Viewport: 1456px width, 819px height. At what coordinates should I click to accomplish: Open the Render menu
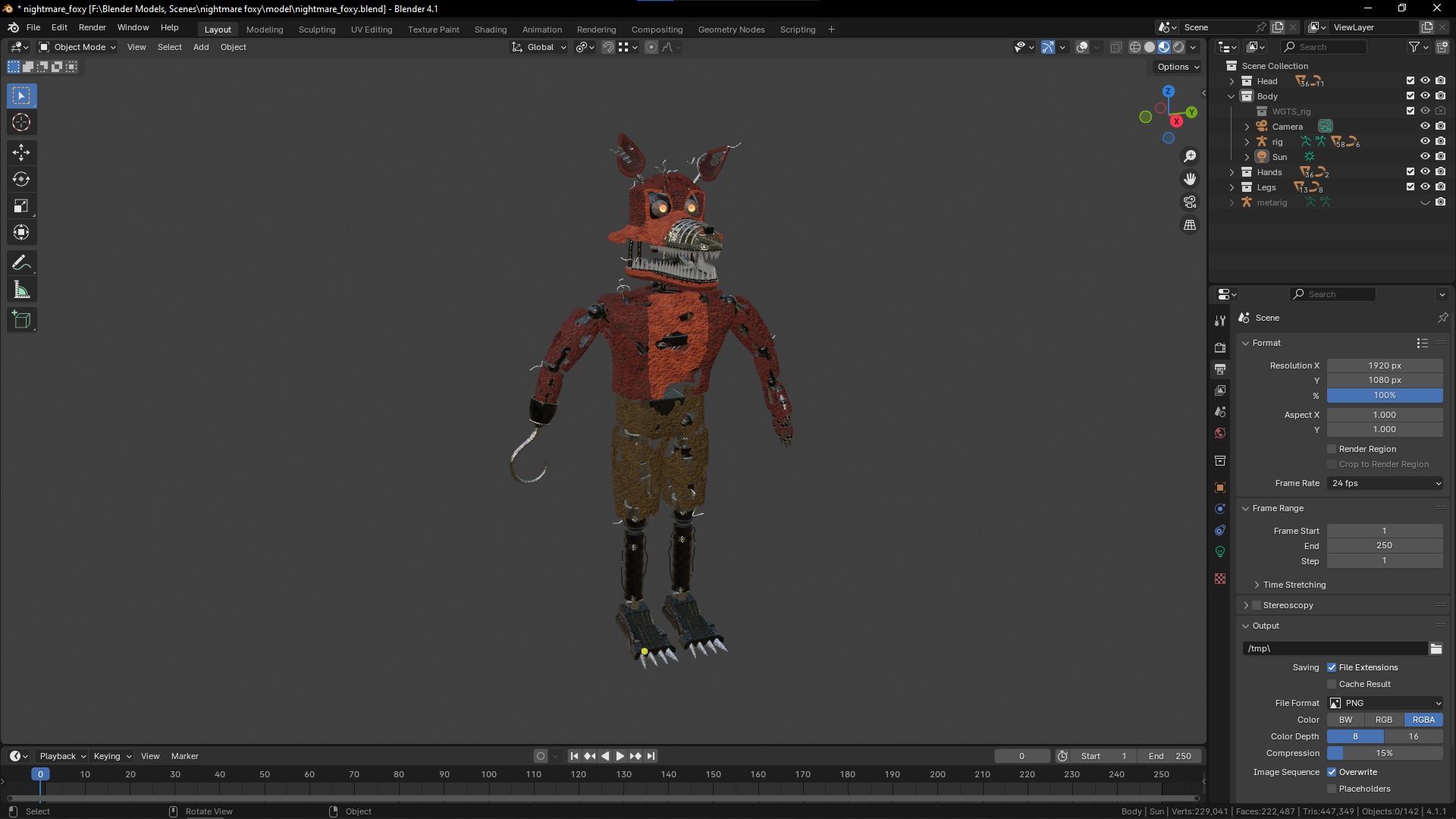coord(93,27)
